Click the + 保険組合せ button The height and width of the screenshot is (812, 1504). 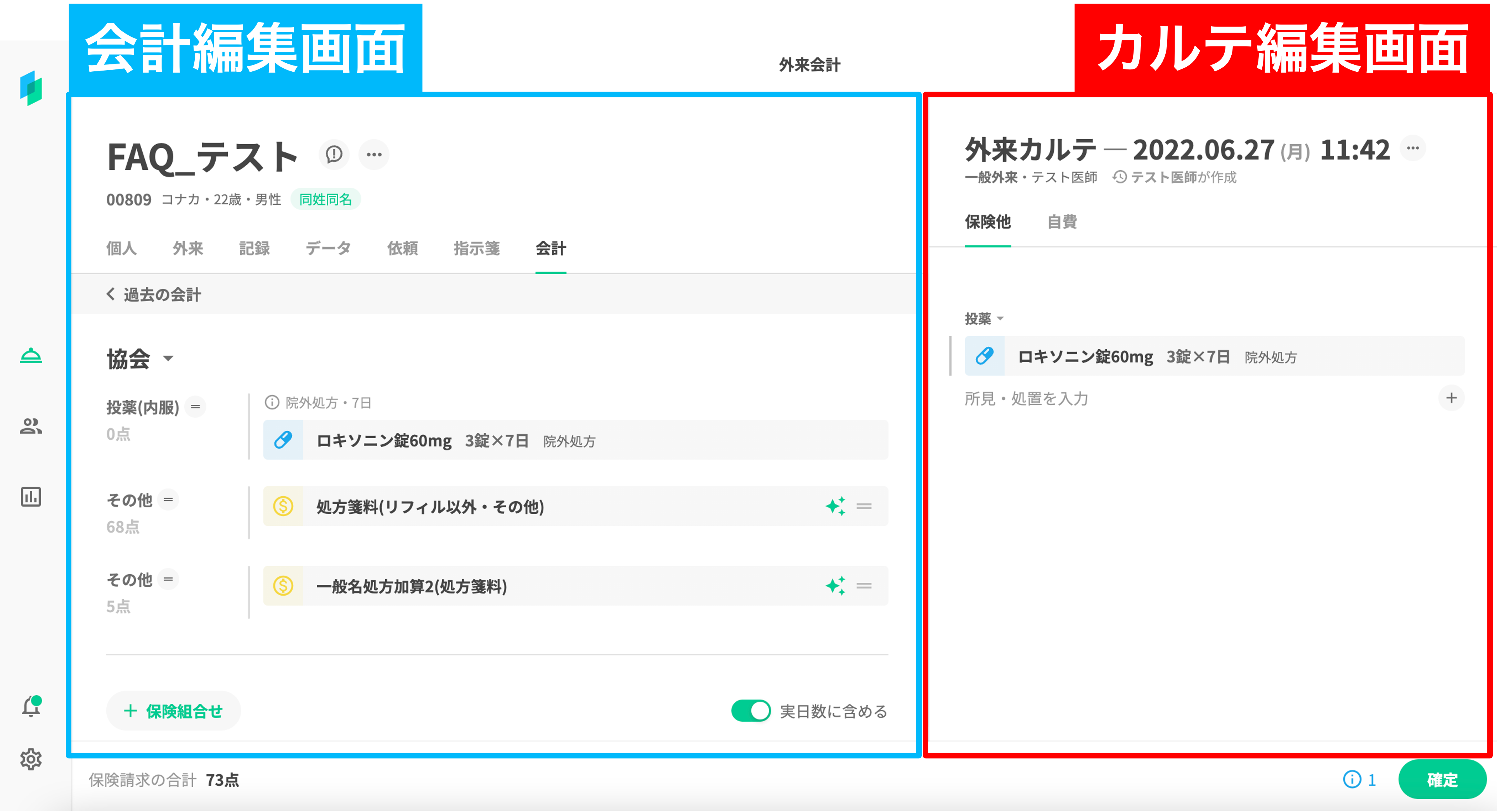point(173,711)
